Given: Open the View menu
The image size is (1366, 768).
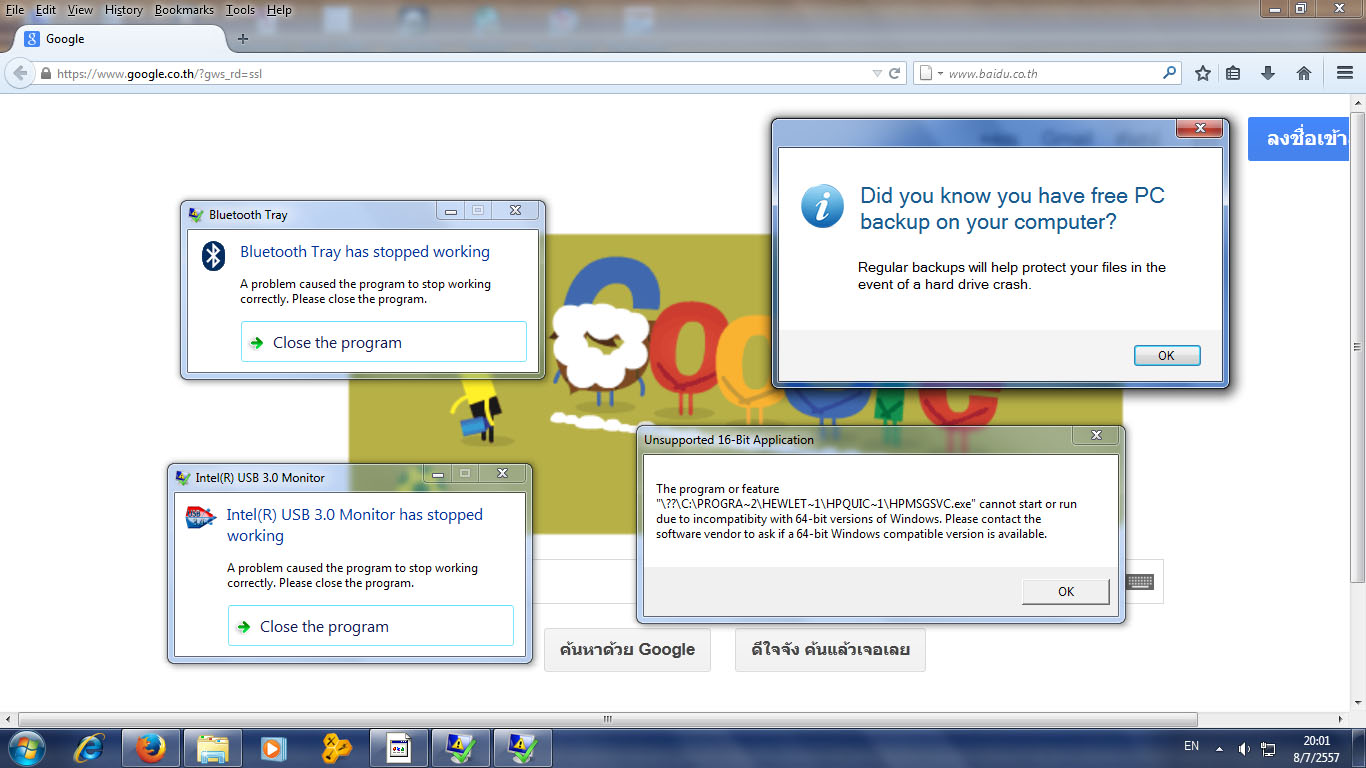Looking at the screenshot, I should [80, 10].
